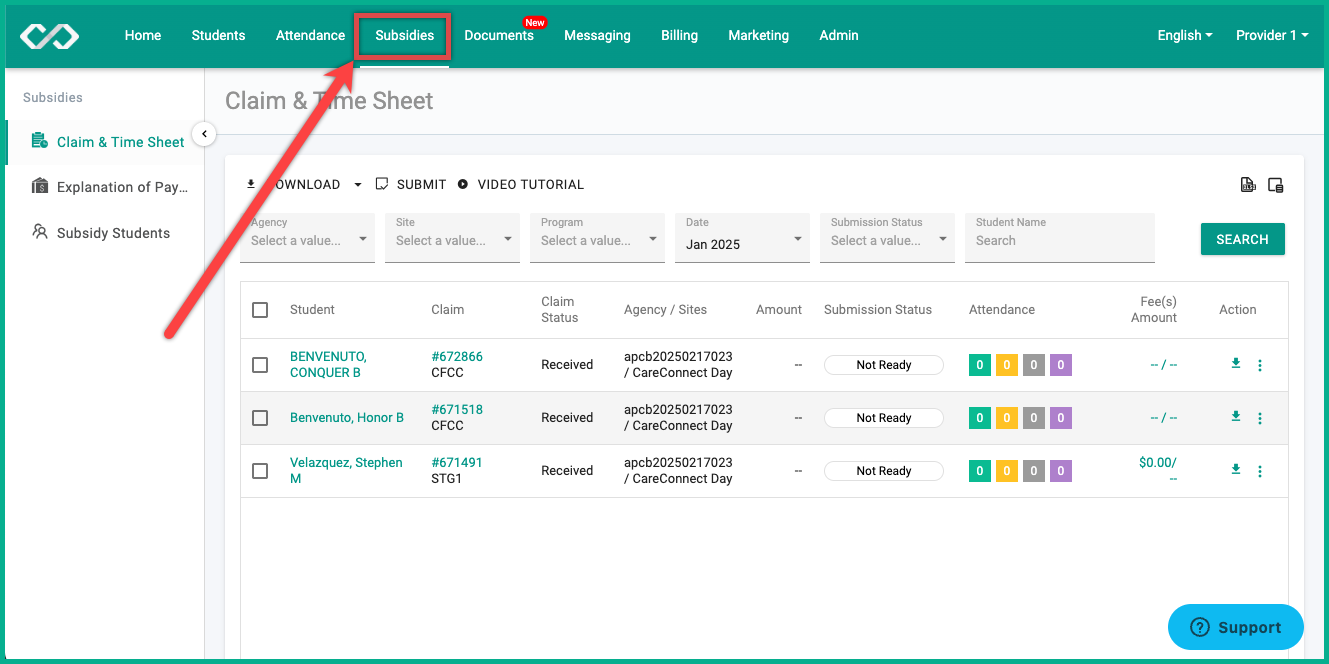Download the BENVENUTO, CONQUER B claim
1329x664 pixels.
pyautogui.click(x=1235, y=364)
